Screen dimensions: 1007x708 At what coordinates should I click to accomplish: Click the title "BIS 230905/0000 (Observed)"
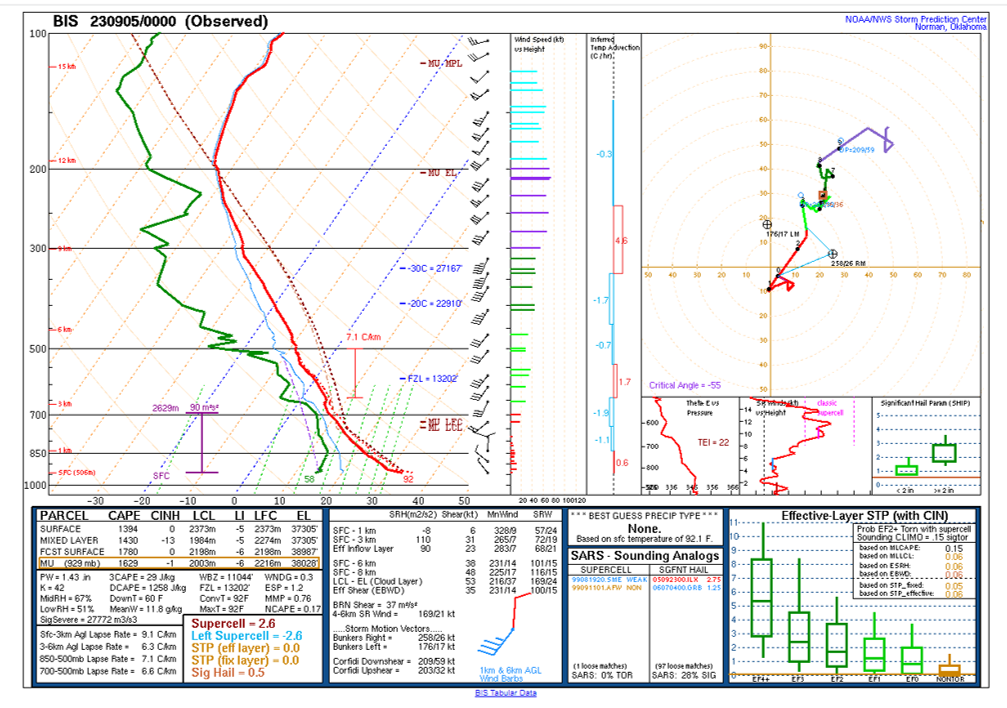pos(160,21)
